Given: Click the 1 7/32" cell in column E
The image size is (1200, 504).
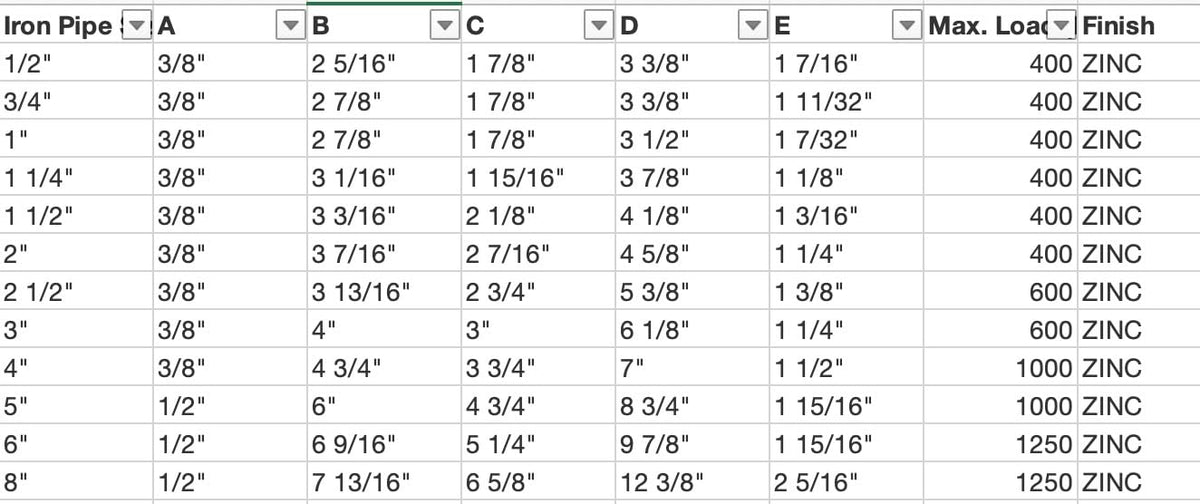Looking at the screenshot, I should point(846,140).
